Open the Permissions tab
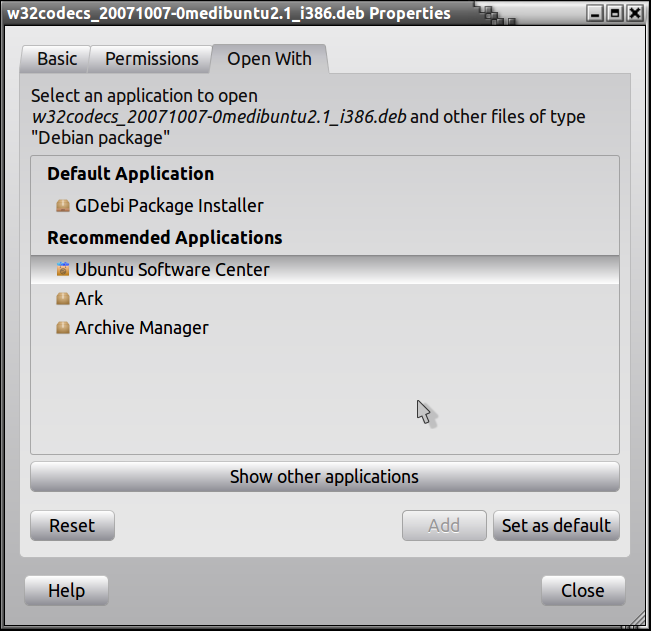The height and width of the screenshot is (631, 651). point(152,59)
